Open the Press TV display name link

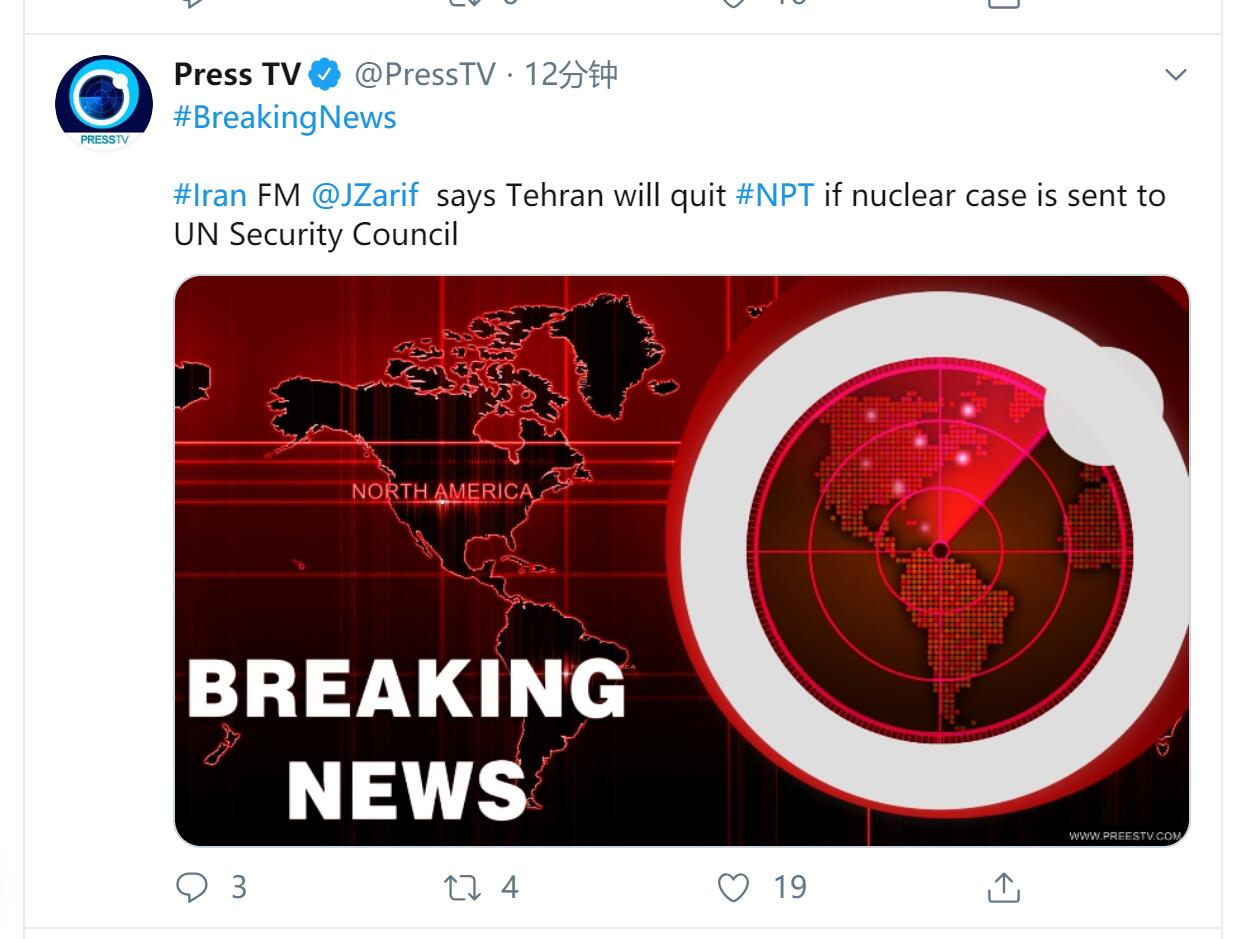tap(237, 74)
